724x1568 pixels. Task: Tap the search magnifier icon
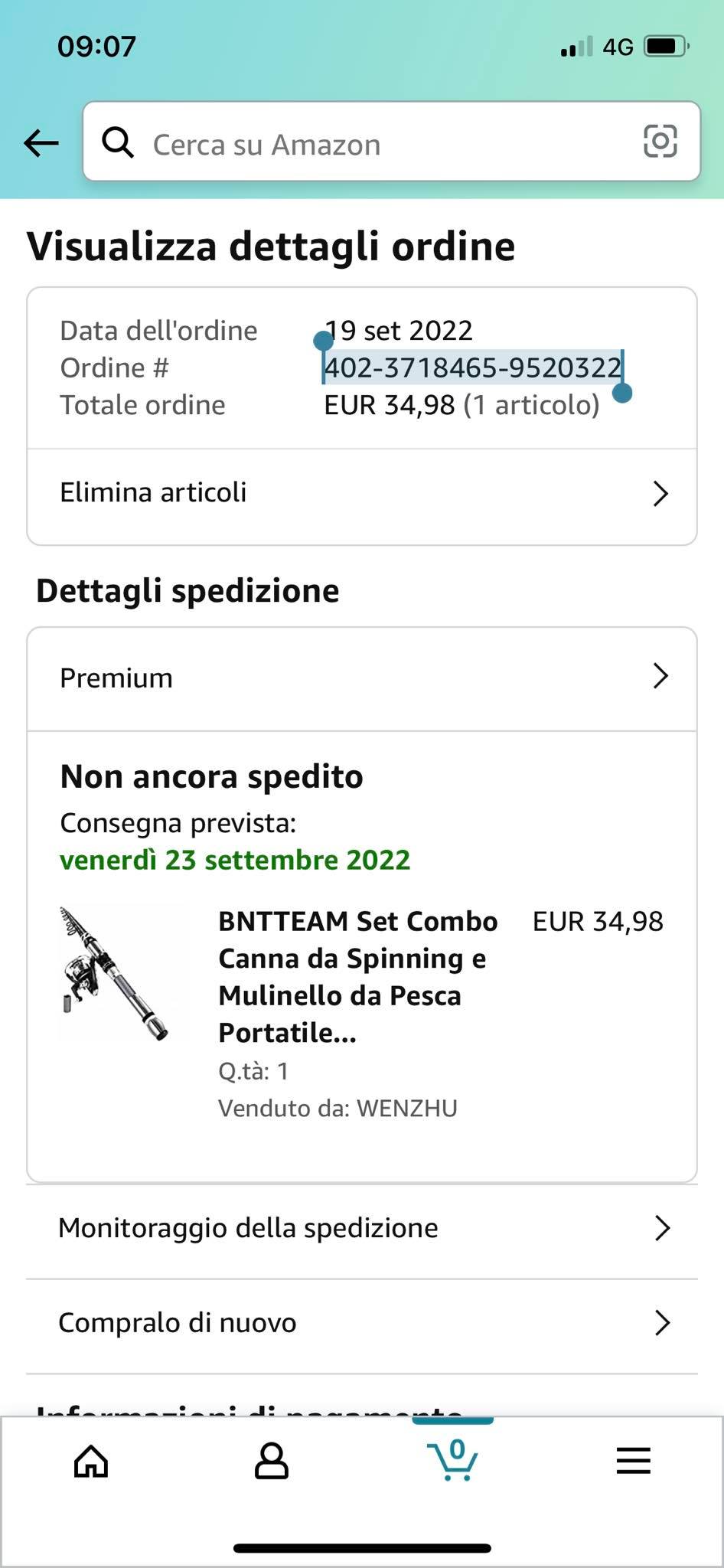click(118, 142)
